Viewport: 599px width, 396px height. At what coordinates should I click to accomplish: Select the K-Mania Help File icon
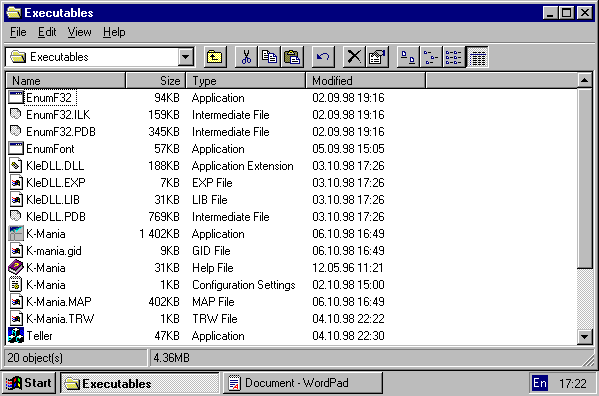click(16, 267)
